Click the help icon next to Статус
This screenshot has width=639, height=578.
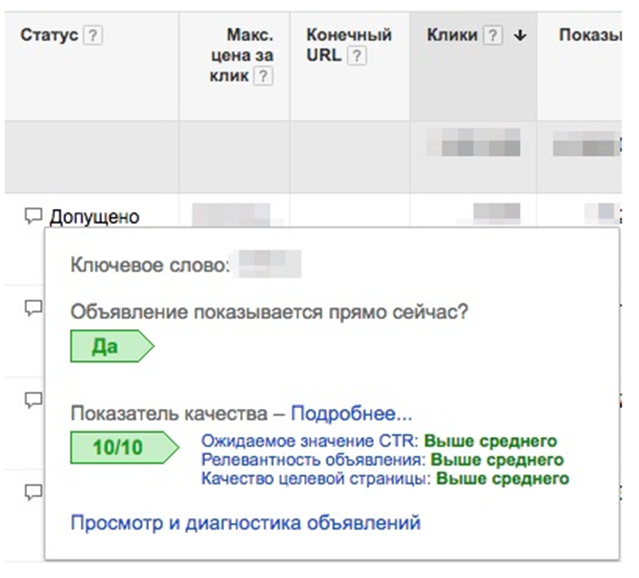click(x=93, y=35)
